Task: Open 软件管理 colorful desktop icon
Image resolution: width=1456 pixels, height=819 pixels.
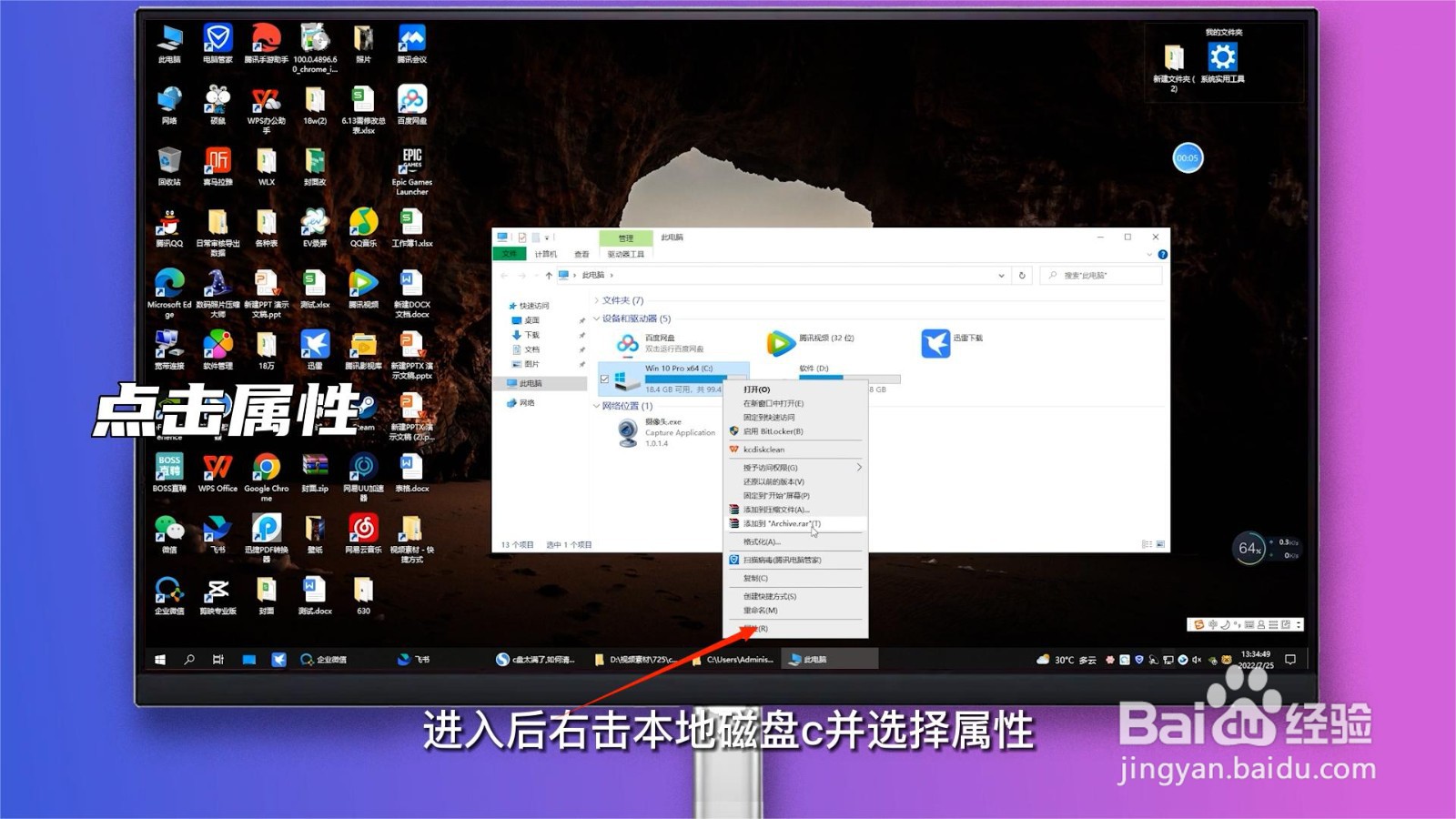Action: (217, 349)
